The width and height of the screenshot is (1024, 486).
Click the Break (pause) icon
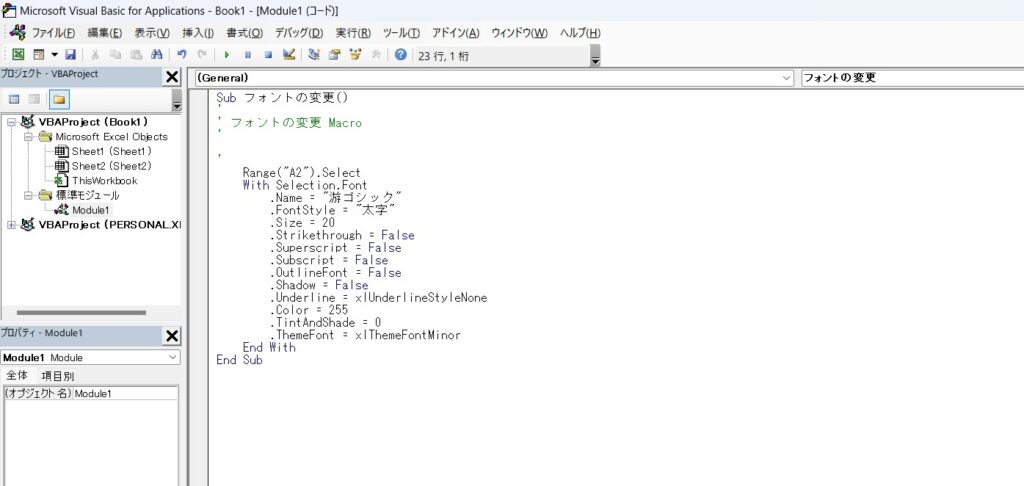[248, 55]
